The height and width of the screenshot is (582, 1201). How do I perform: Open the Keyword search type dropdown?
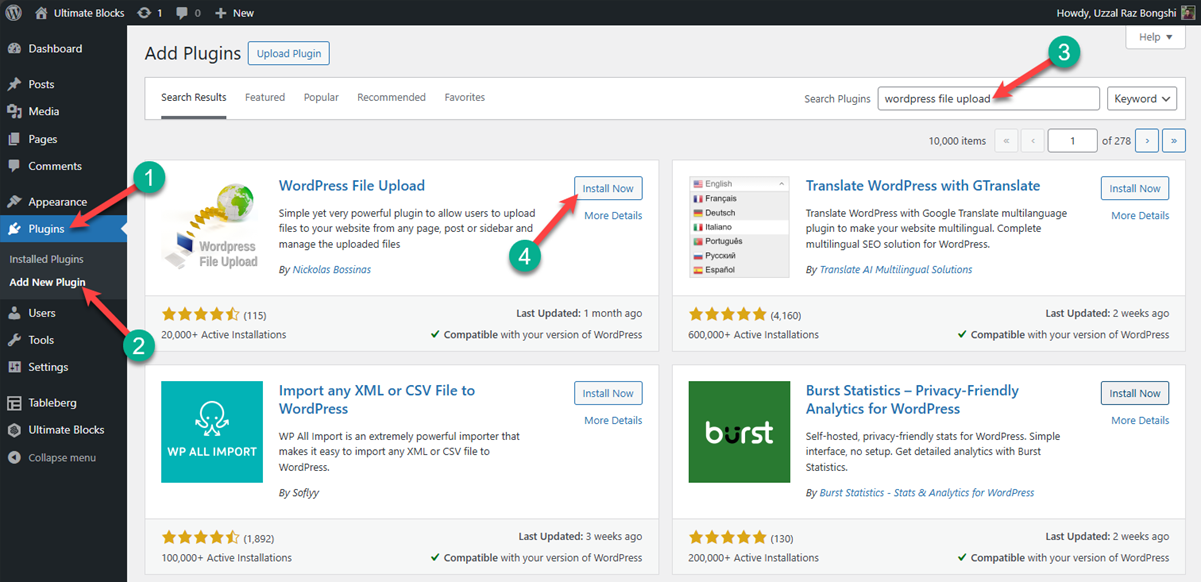tap(1142, 98)
